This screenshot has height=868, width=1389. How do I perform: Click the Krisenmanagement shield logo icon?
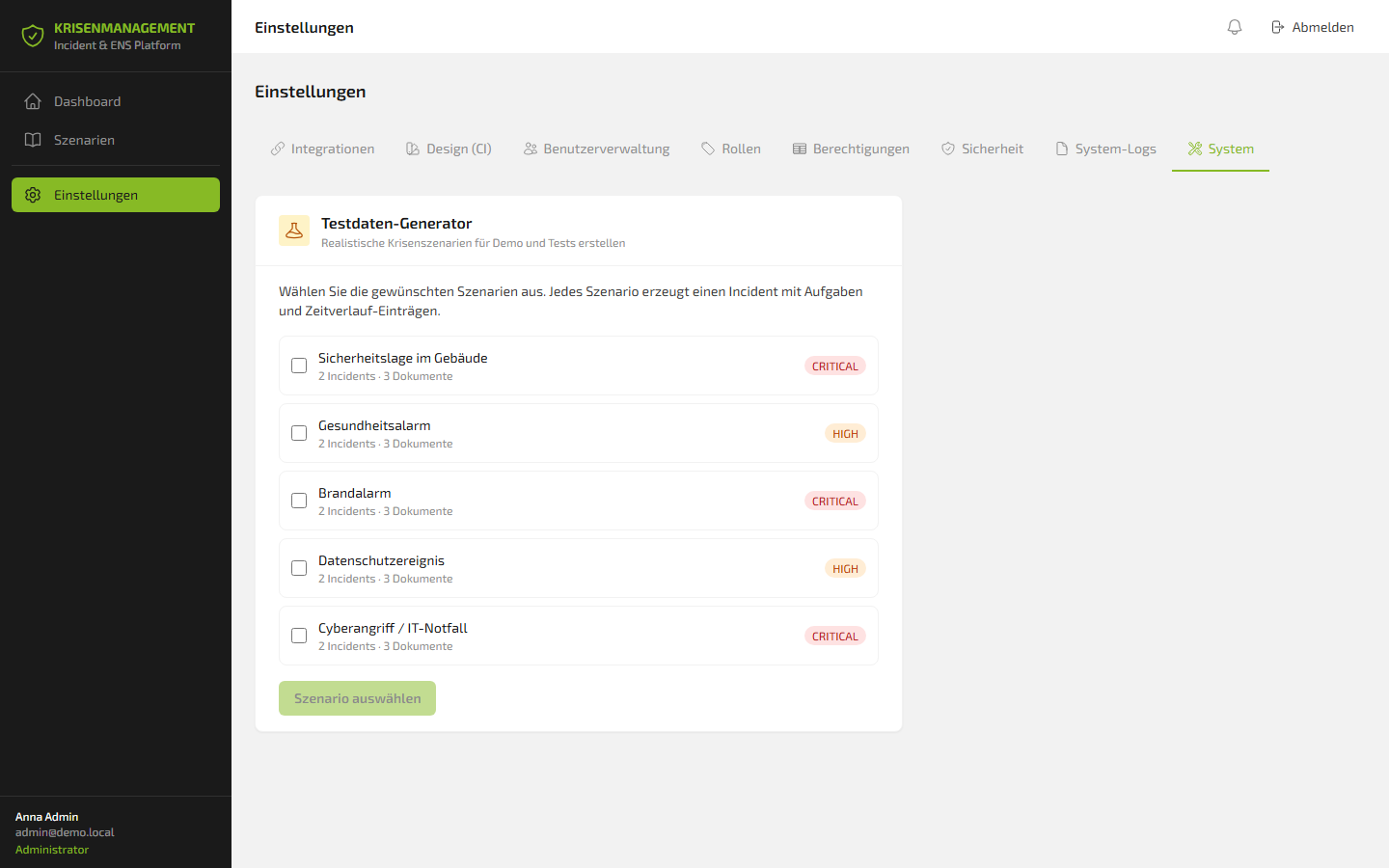[x=33, y=37]
